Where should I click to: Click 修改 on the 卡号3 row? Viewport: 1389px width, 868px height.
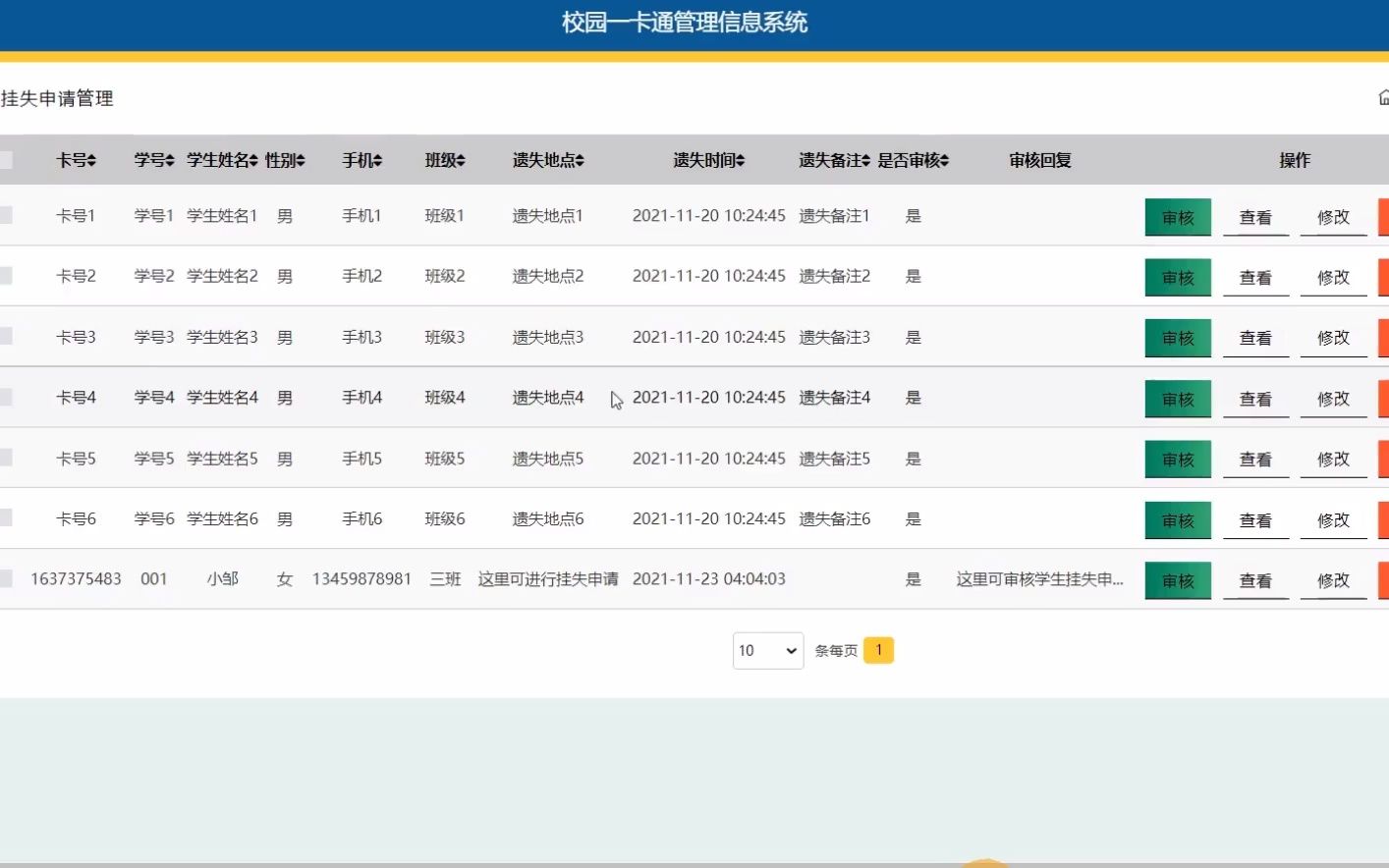1333,337
